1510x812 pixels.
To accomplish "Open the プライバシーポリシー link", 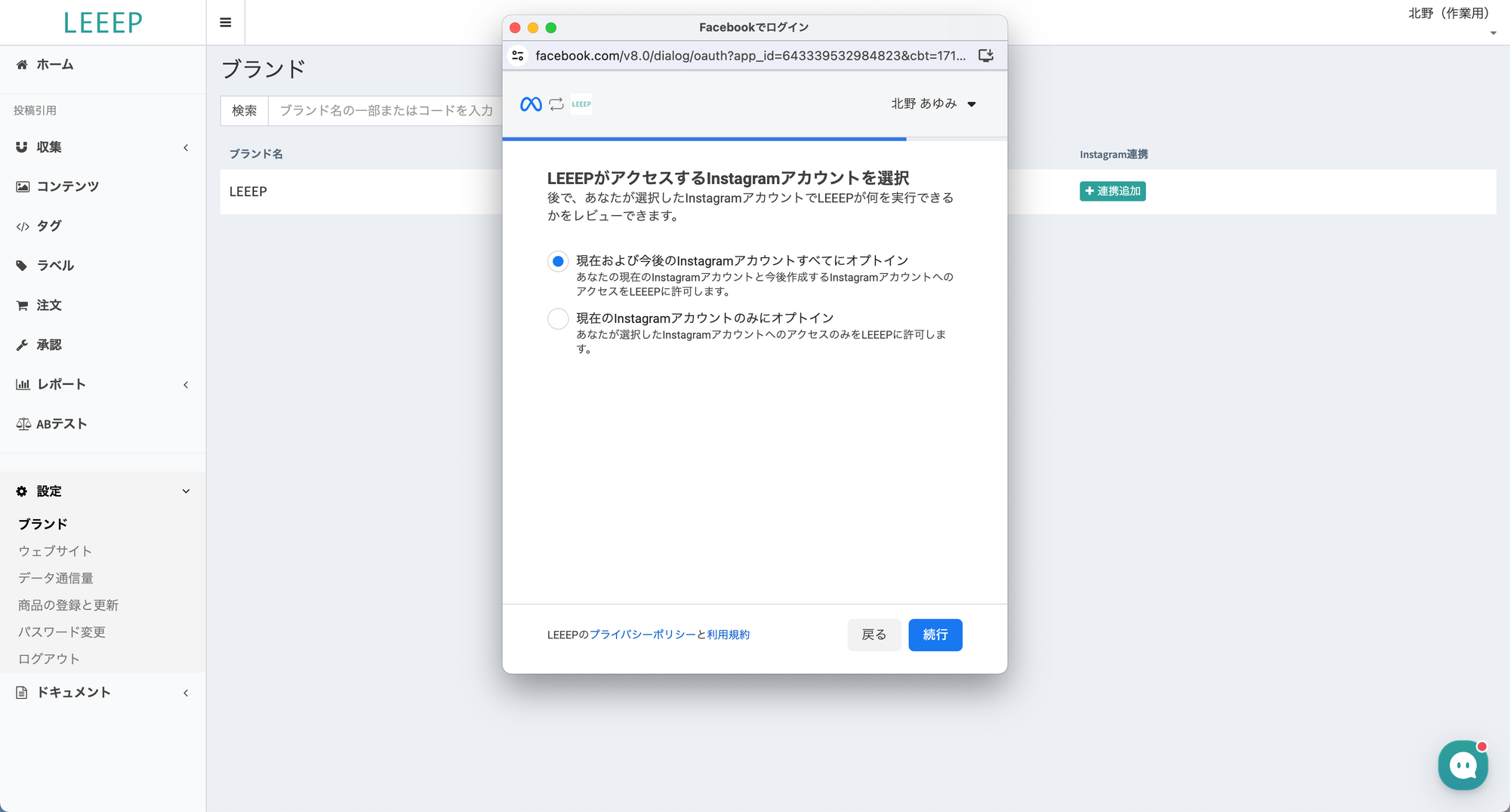I will coord(643,635).
